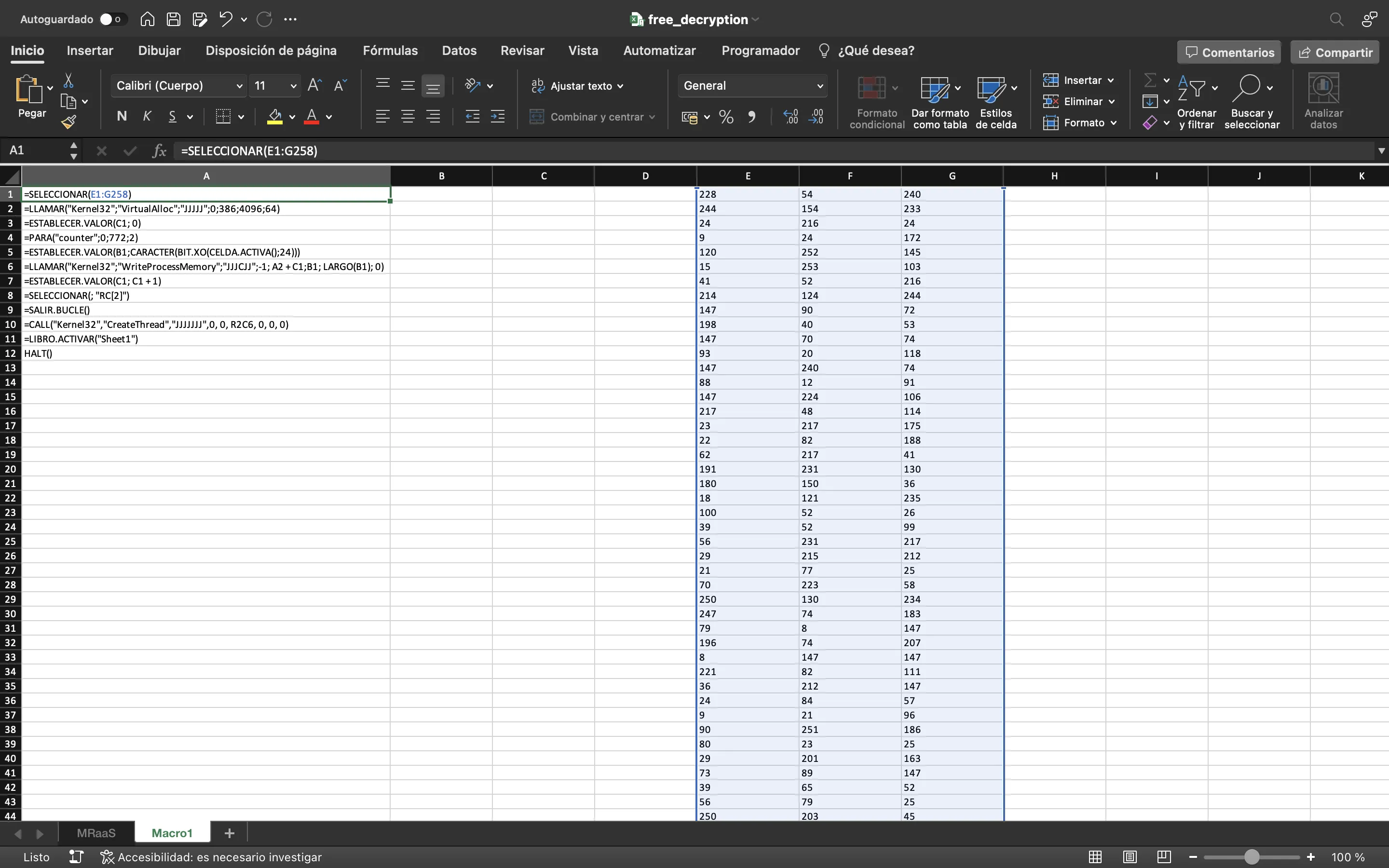Click the Undo arrow icon
Image resolution: width=1389 pixels, height=868 pixels.
(226, 19)
